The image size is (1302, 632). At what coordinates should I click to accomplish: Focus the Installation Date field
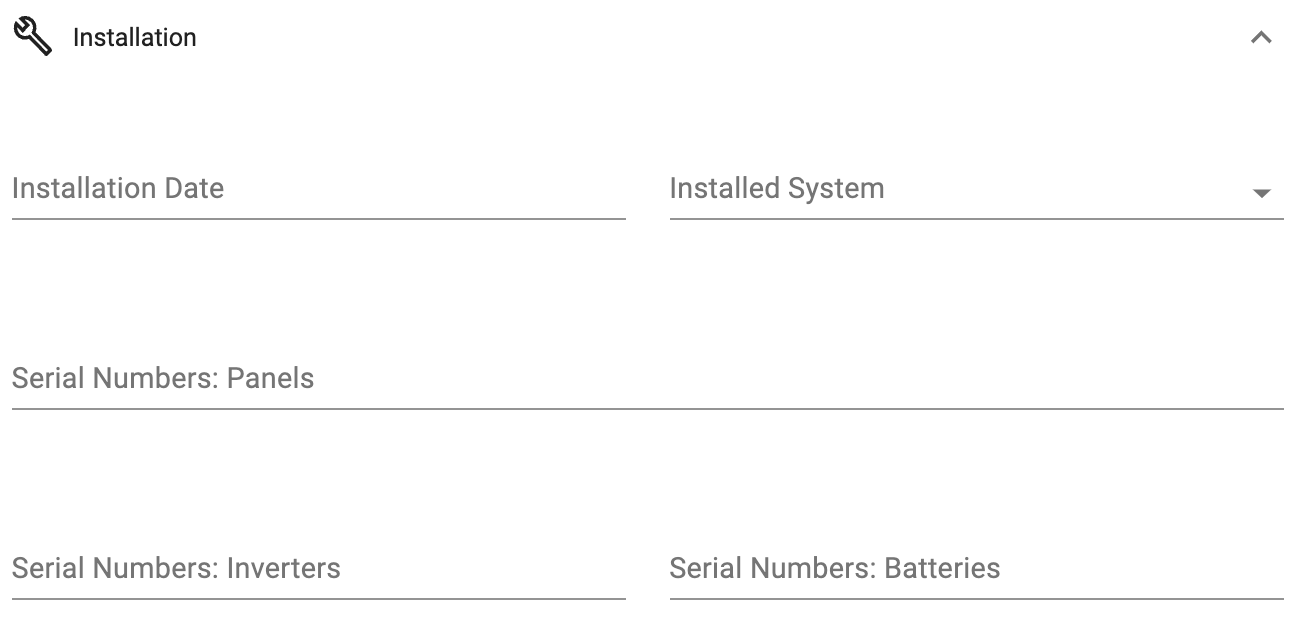point(319,189)
